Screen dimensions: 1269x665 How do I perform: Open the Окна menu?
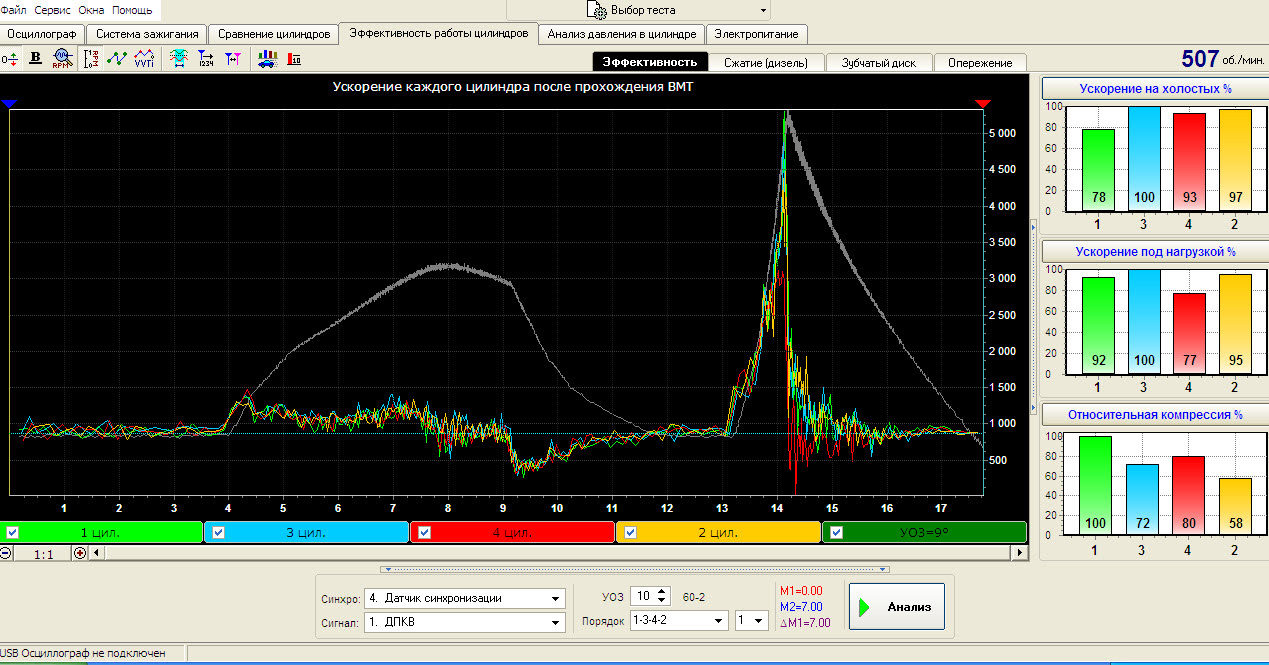coord(91,10)
